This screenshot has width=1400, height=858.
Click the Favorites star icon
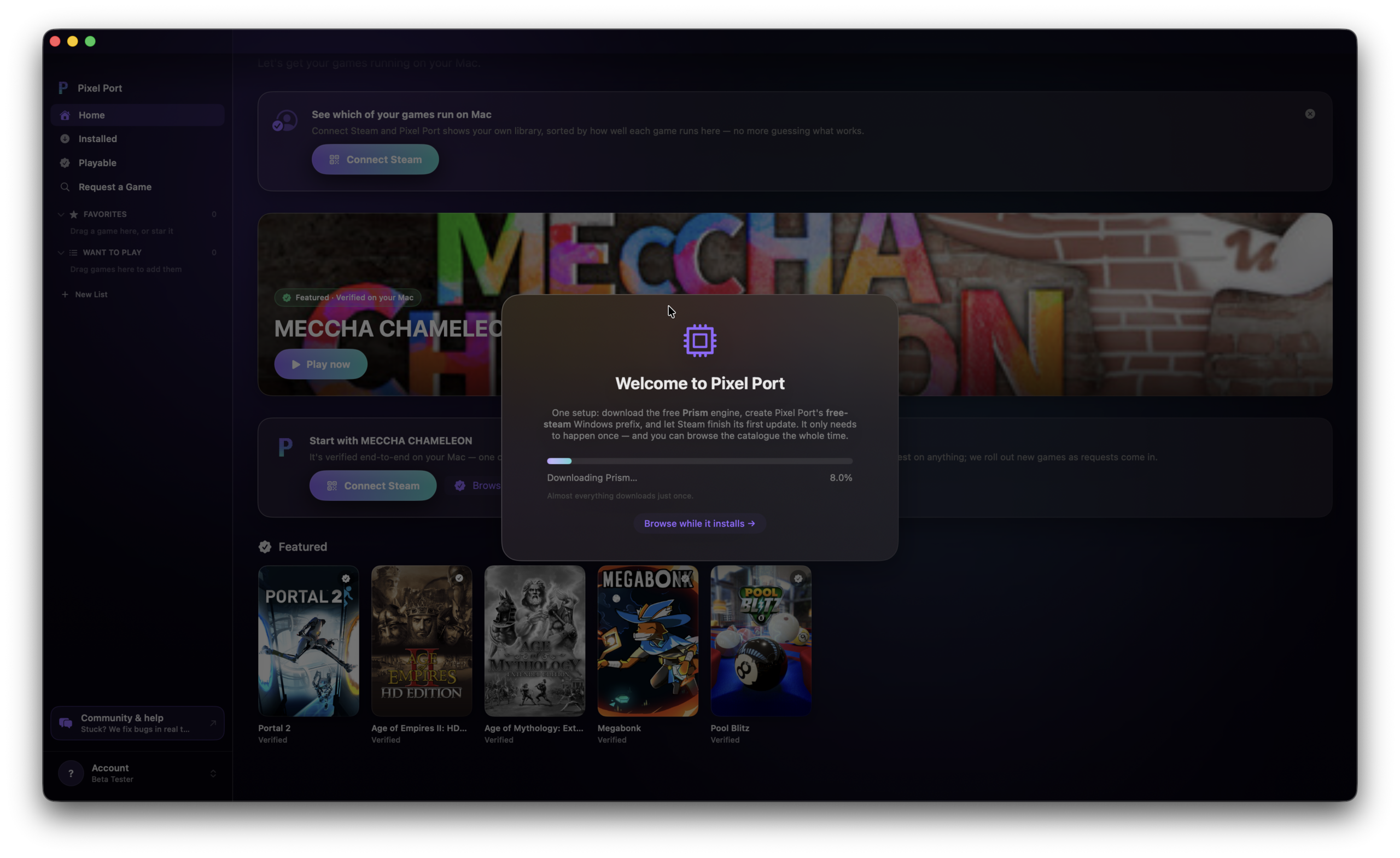(x=74, y=214)
